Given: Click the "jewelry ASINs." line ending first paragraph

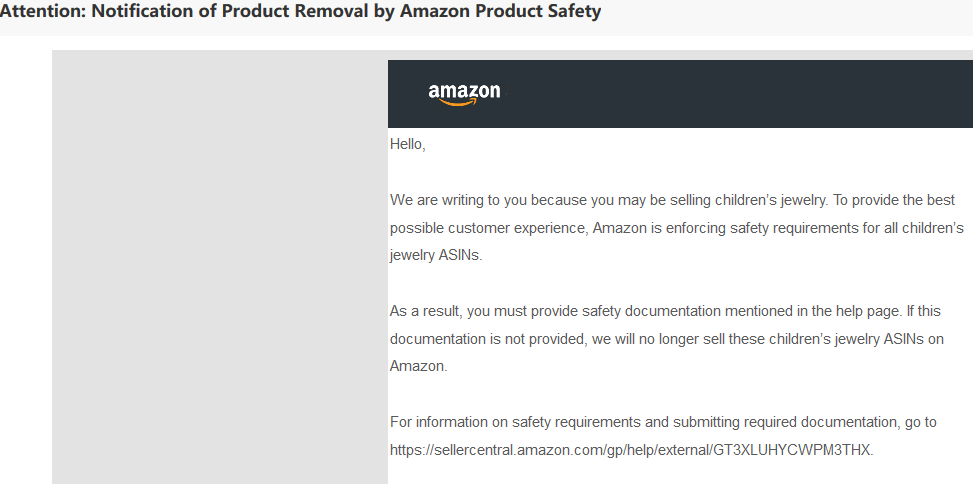Looking at the screenshot, I should point(436,256).
